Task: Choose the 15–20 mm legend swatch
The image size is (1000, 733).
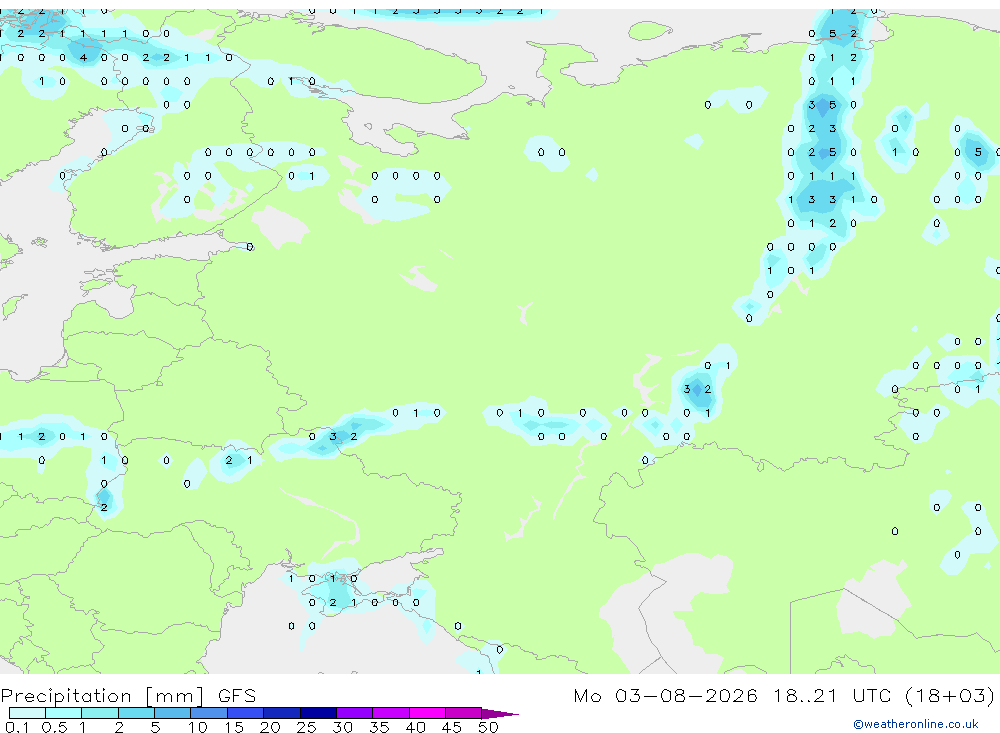Action: [x=246, y=713]
